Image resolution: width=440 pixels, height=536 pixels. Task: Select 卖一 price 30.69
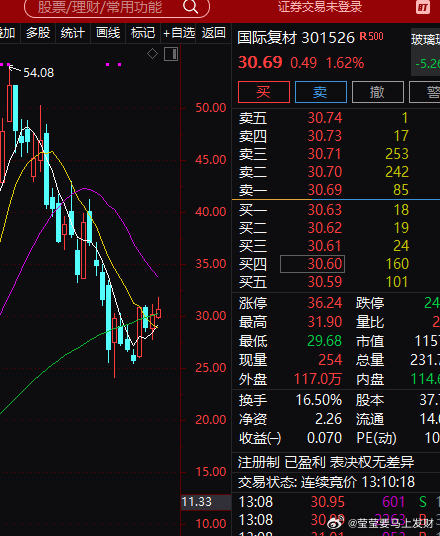coord(325,190)
